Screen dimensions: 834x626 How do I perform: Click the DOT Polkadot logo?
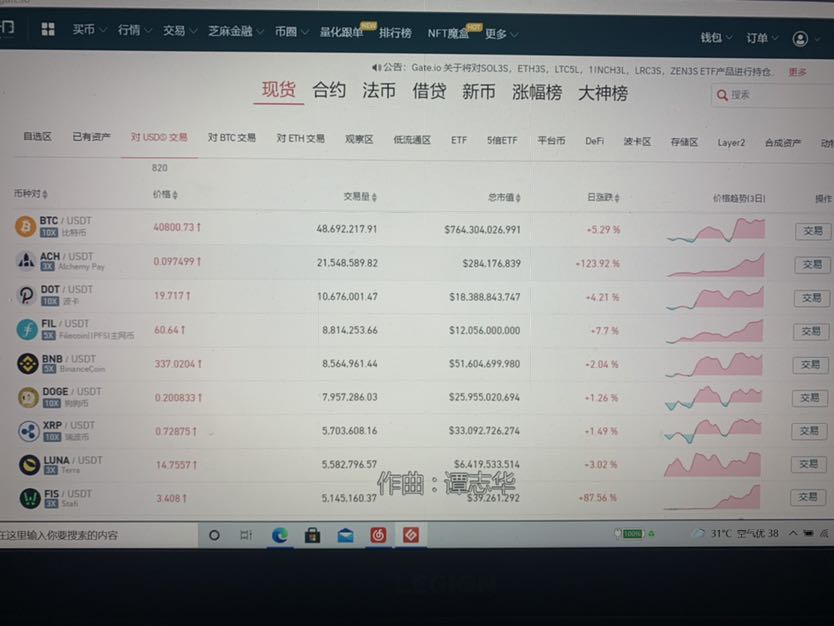point(26,295)
